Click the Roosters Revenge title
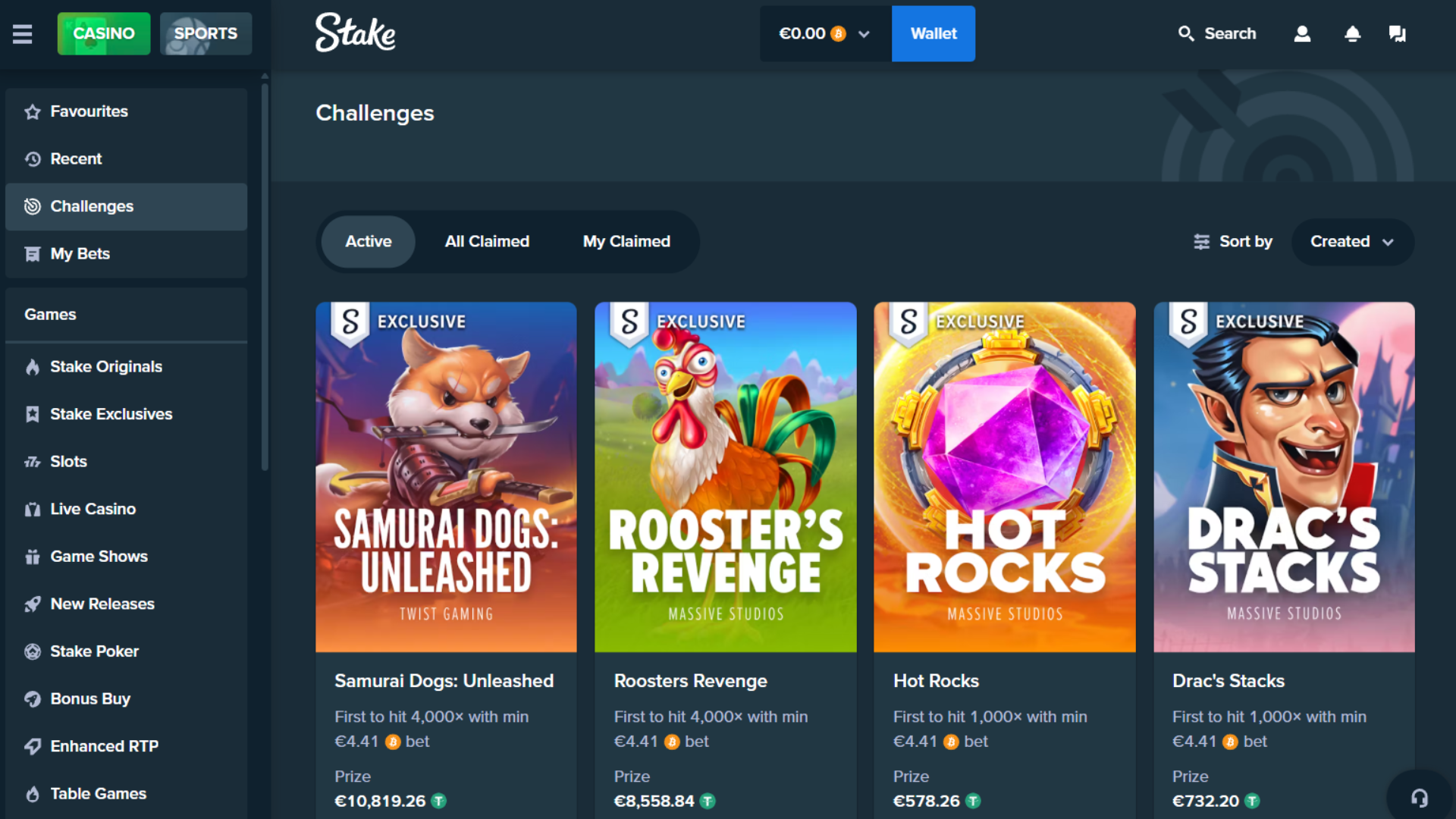 [x=690, y=681]
